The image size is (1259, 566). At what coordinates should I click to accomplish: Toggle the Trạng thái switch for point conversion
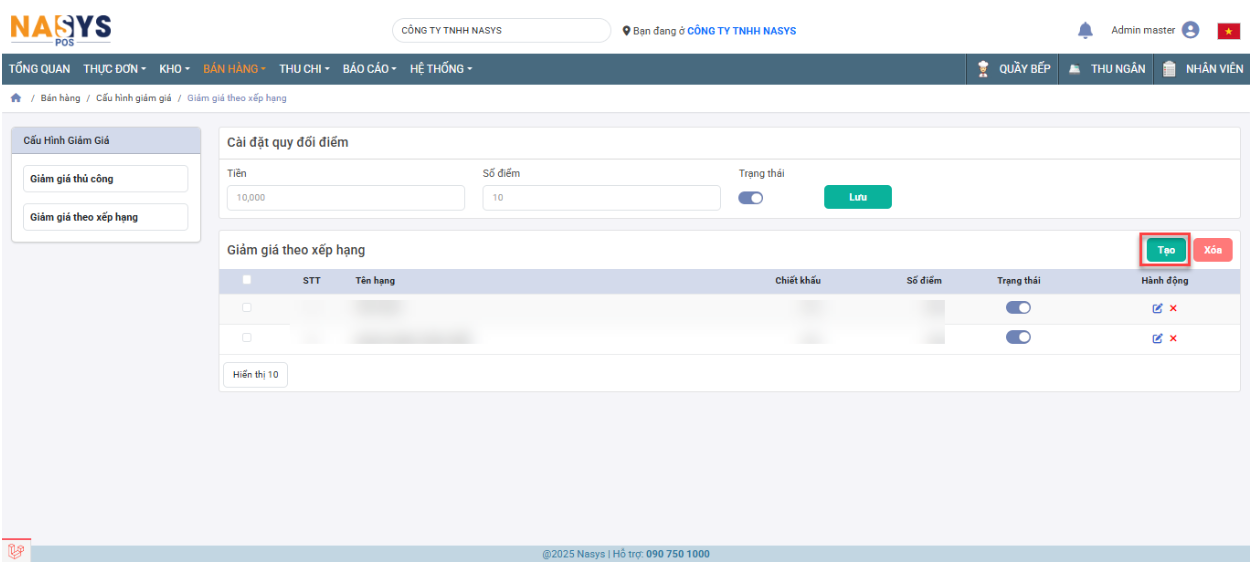pyautogui.click(x=750, y=198)
